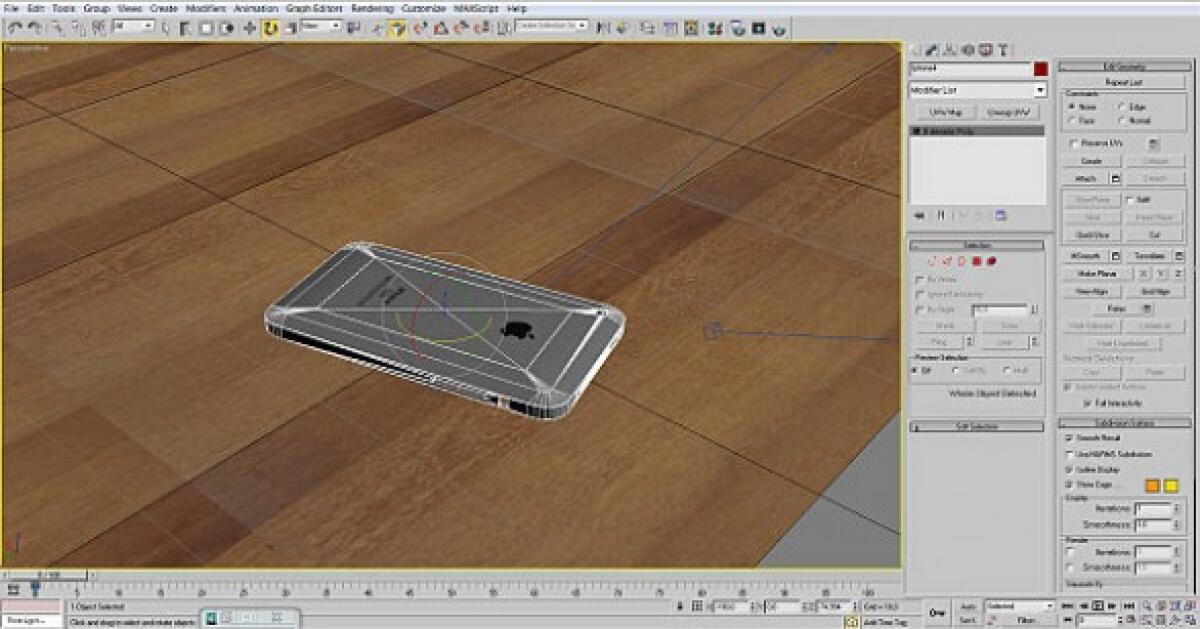The image size is (1200, 629).
Task: Toggle the Smooth Result checkbox
Action: 1069,438
